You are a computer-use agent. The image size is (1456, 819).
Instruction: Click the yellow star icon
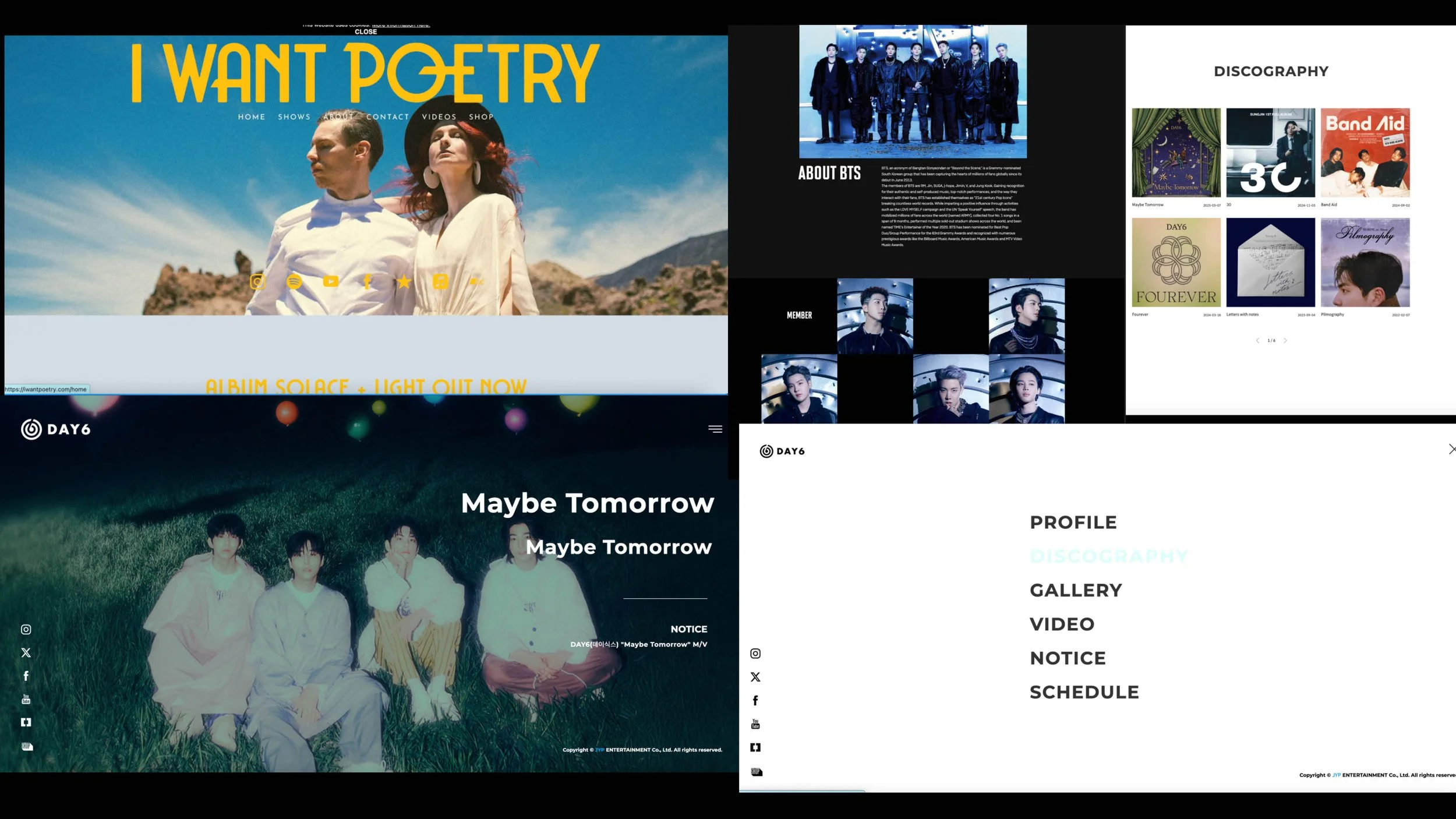click(x=404, y=282)
